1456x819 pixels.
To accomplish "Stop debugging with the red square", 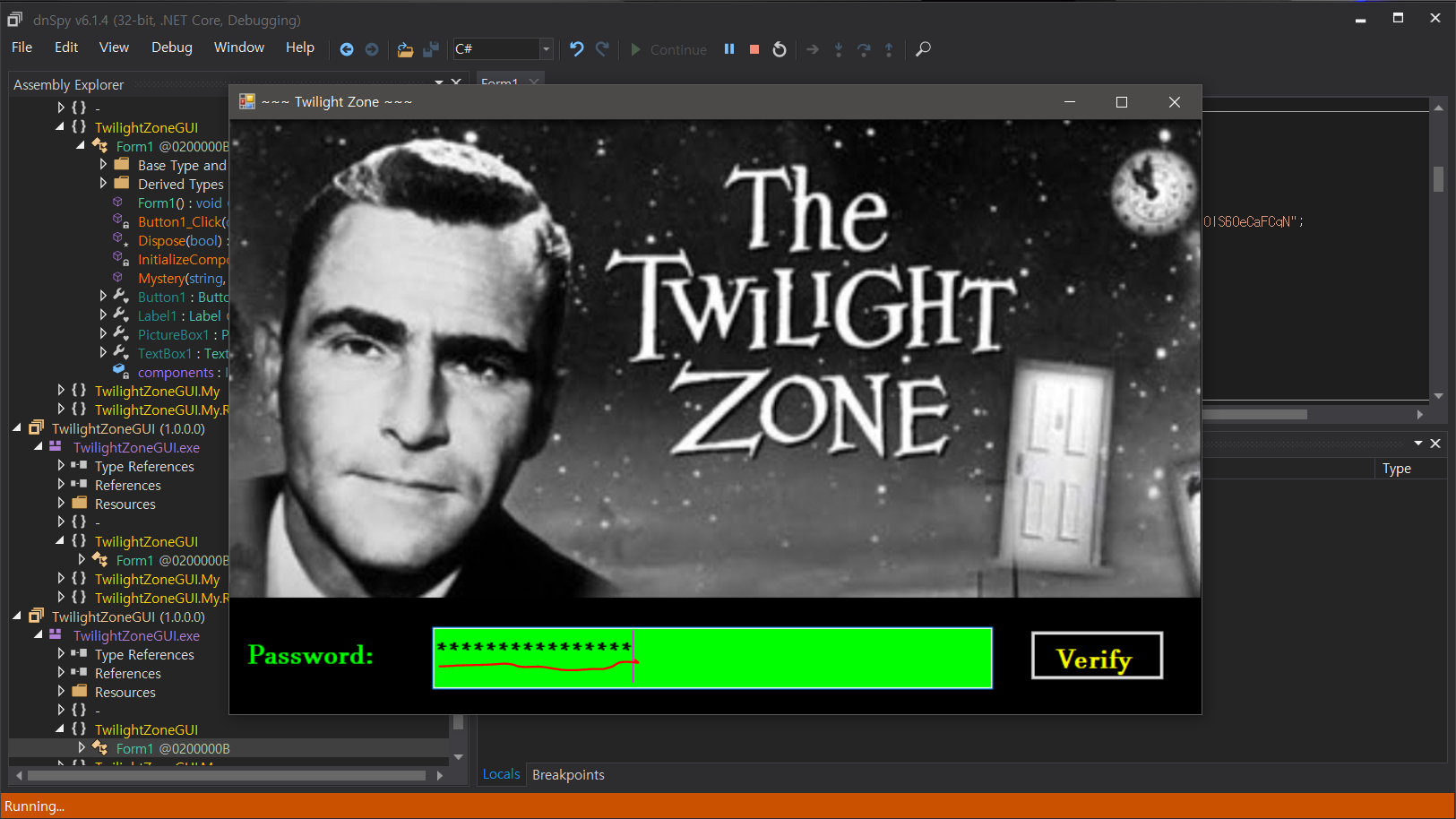I will click(754, 49).
